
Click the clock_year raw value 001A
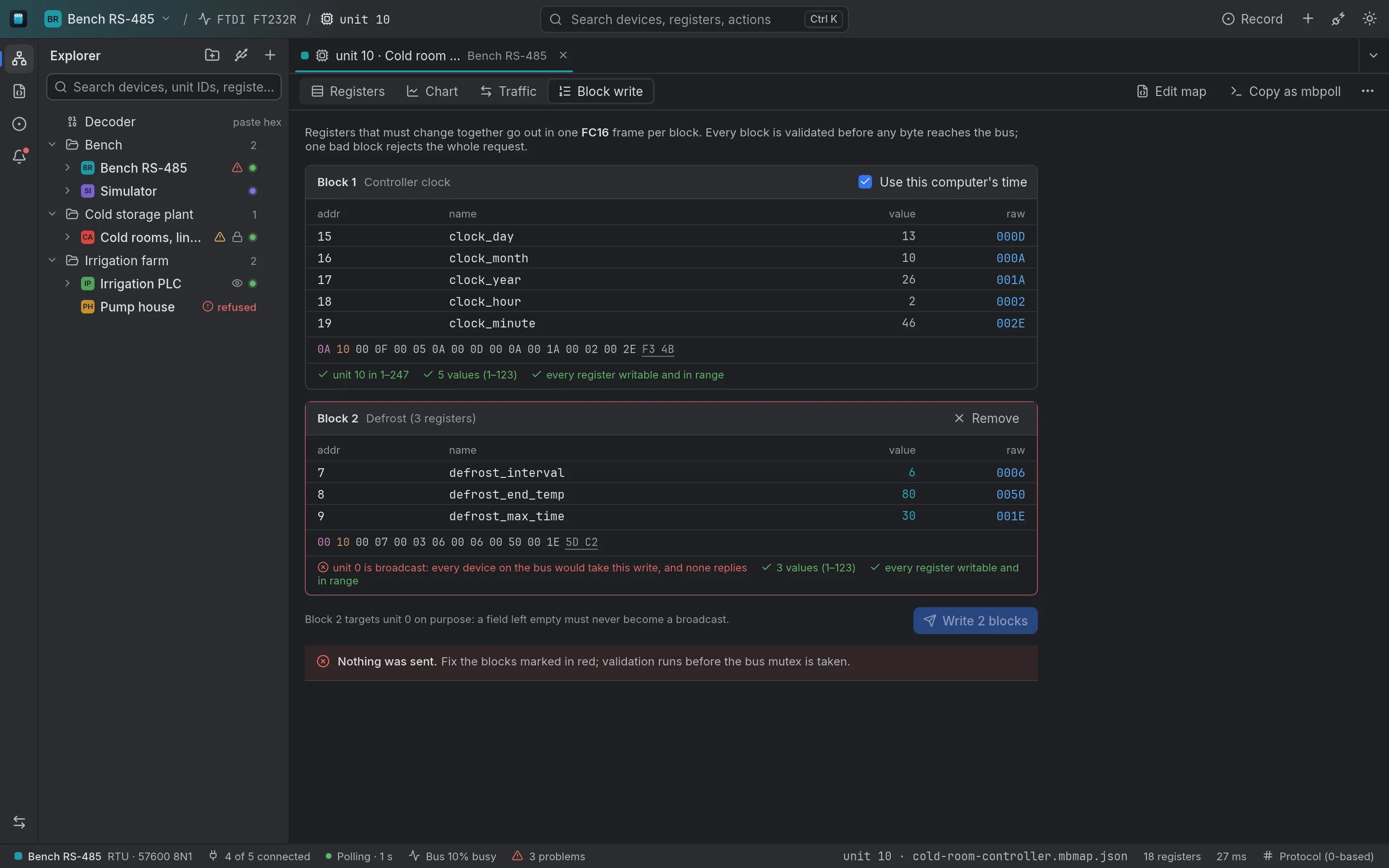tap(1010, 280)
